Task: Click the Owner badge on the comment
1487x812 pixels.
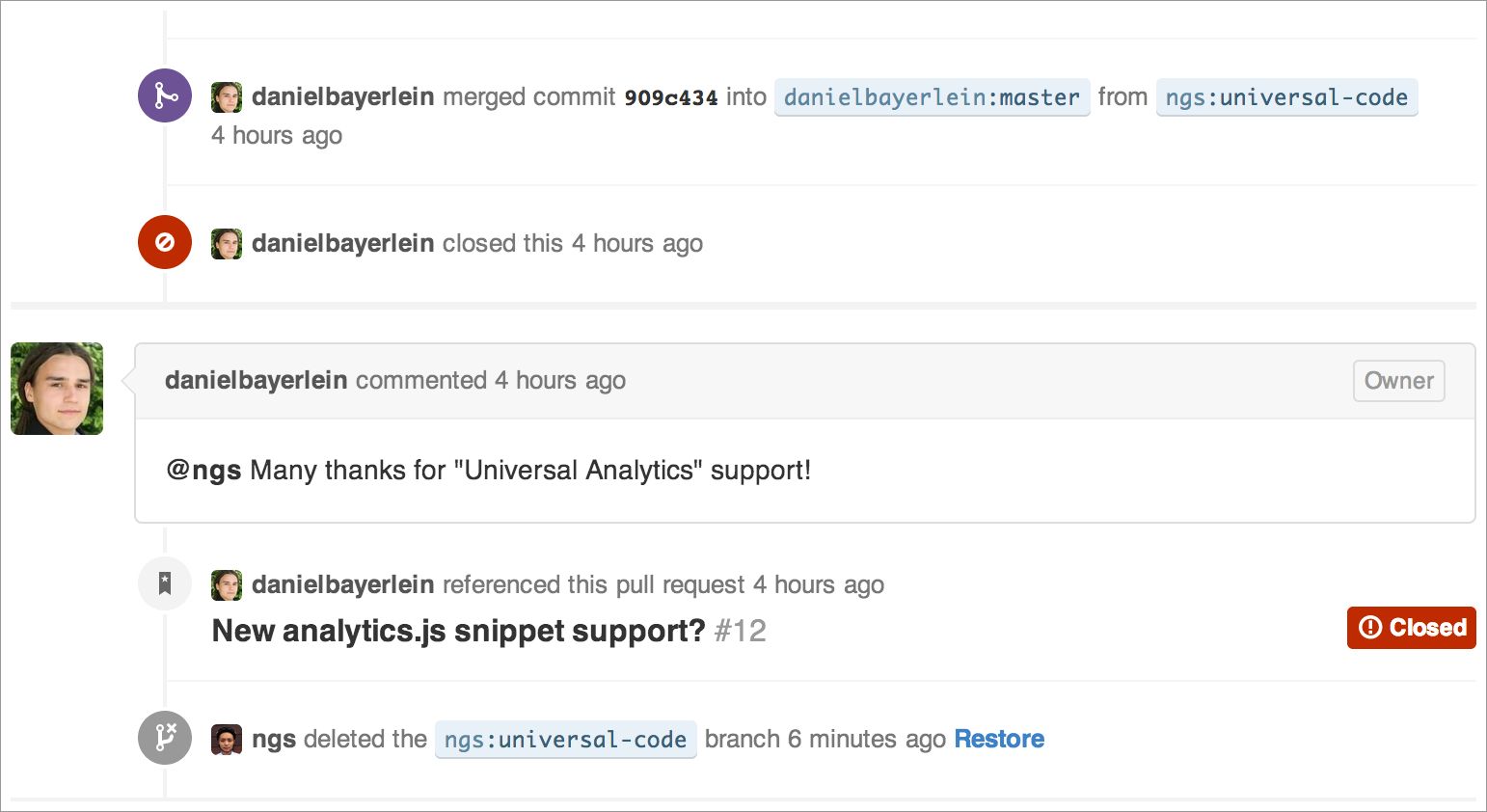Action: tap(1398, 381)
